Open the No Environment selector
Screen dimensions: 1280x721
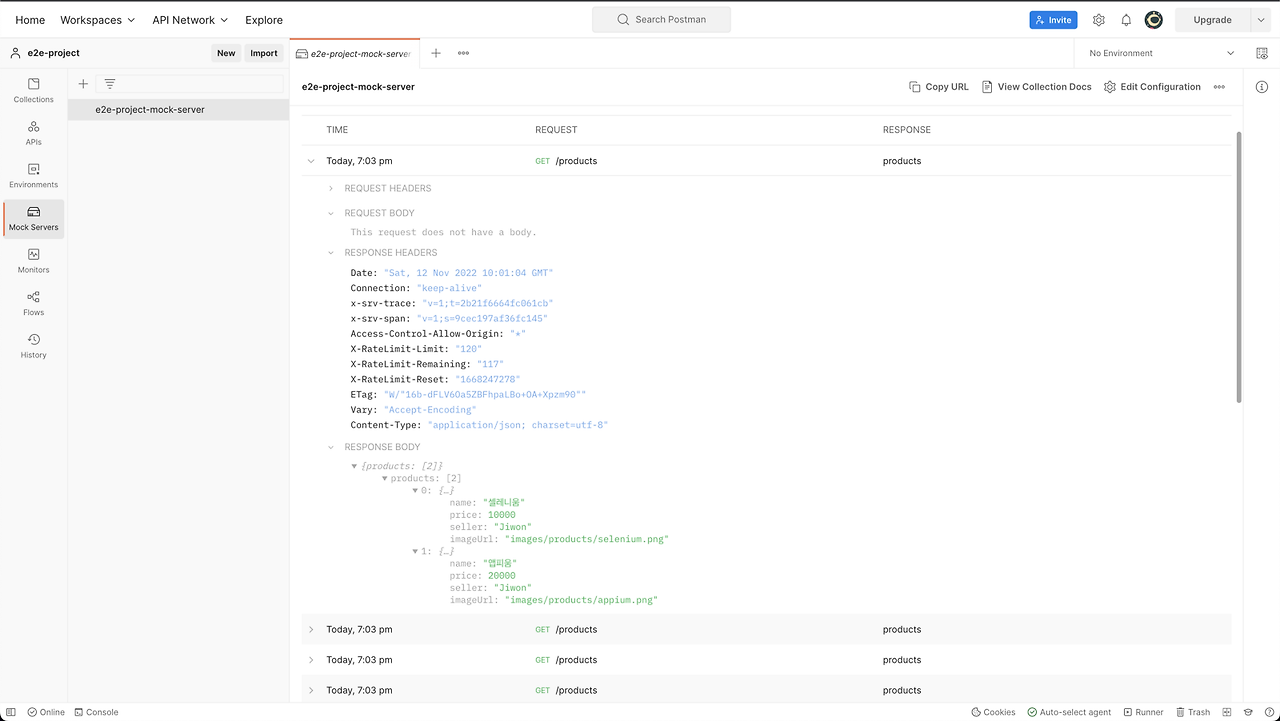click(1161, 53)
